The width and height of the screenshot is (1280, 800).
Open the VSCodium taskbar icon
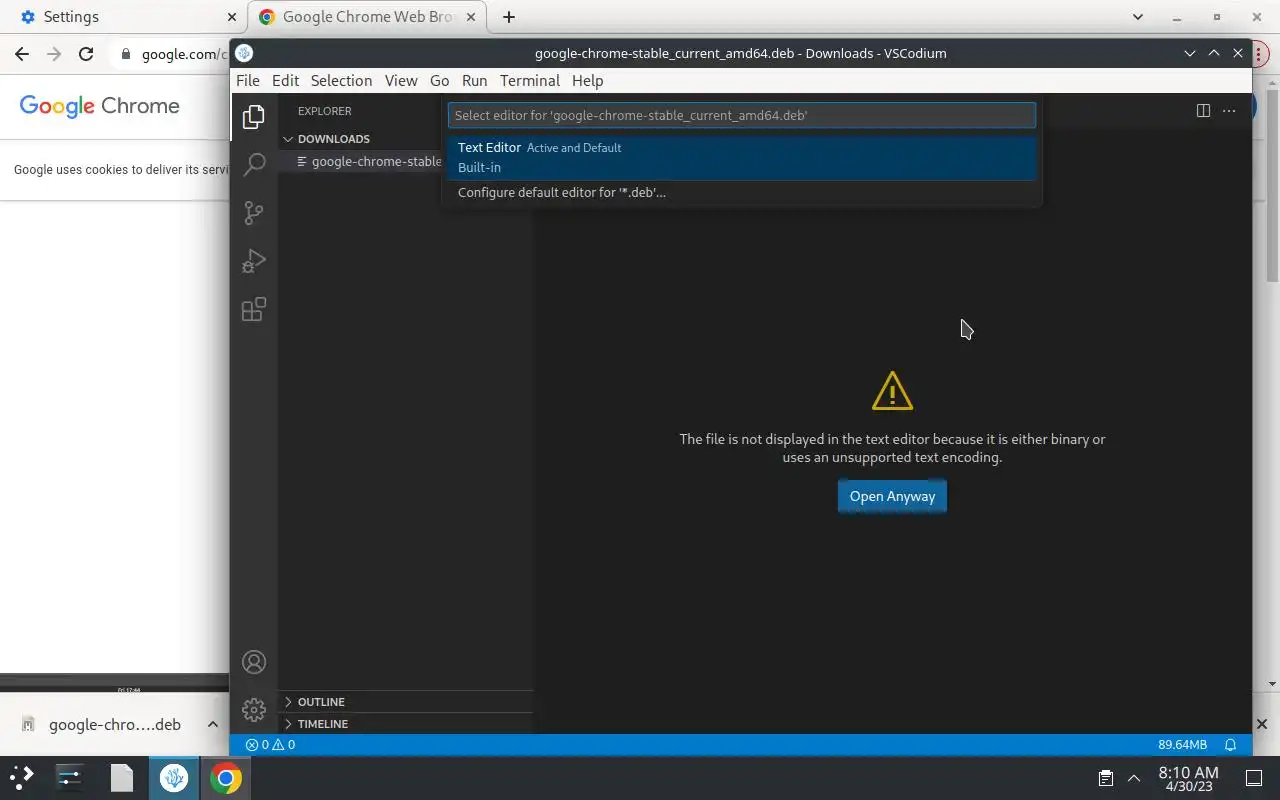point(174,777)
